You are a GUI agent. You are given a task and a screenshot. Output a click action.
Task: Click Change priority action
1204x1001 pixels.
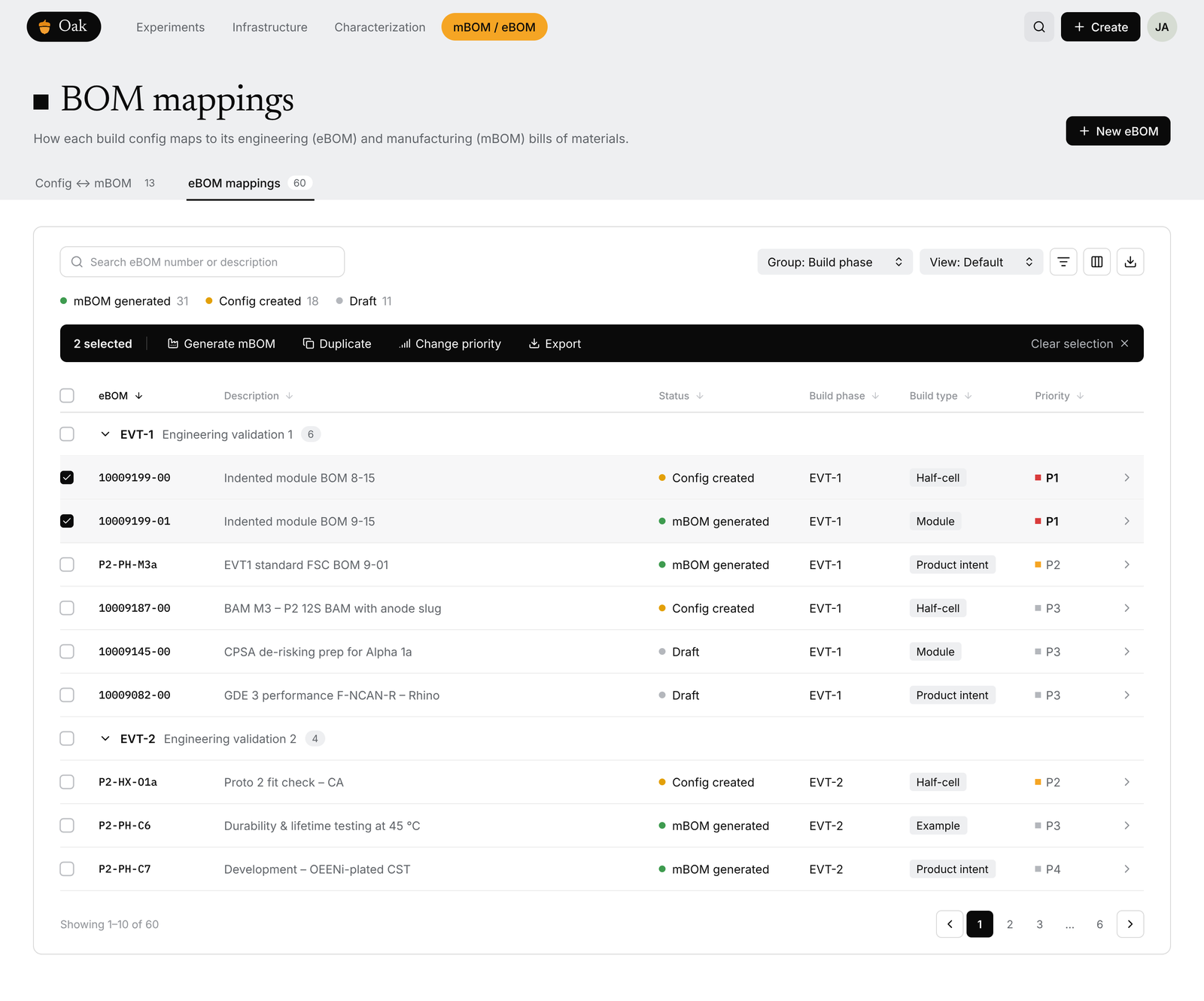pos(450,343)
